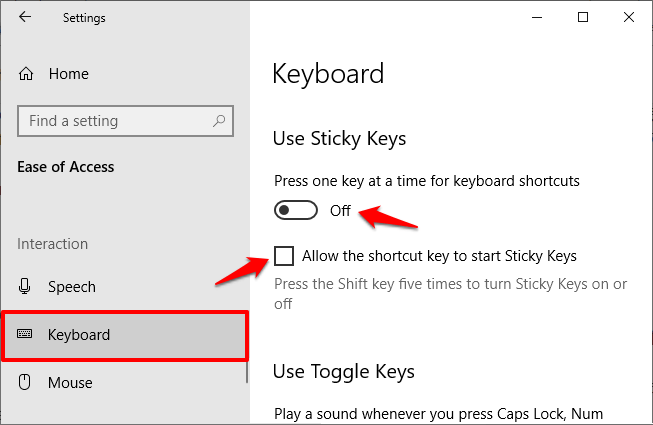Check the Sticky Keys shortcut key checkbox
Screen dimensions: 653x425
point(284,256)
